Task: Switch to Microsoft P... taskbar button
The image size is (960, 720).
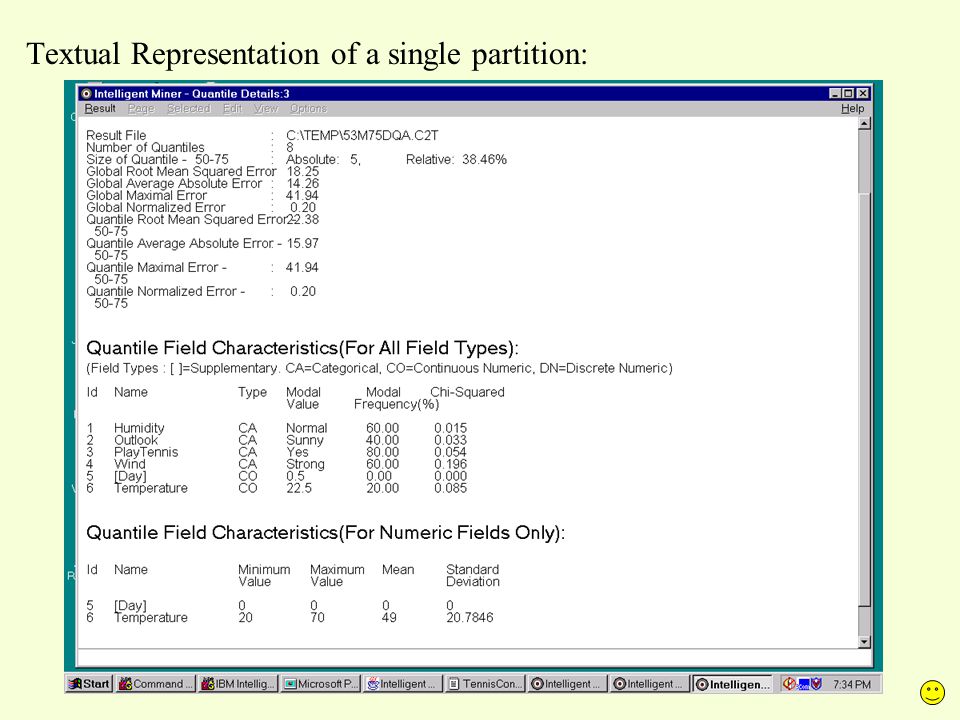Action: tap(321, 684)
